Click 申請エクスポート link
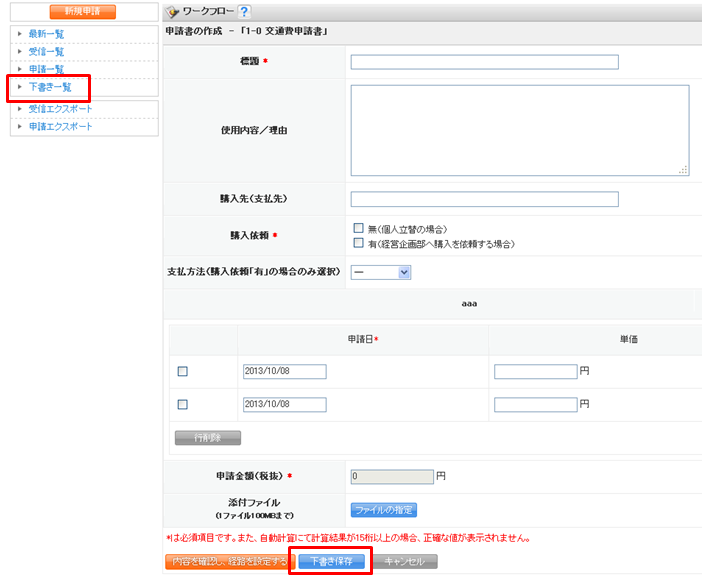Viewport: 702px width, 579px height. tap(60, 126)
